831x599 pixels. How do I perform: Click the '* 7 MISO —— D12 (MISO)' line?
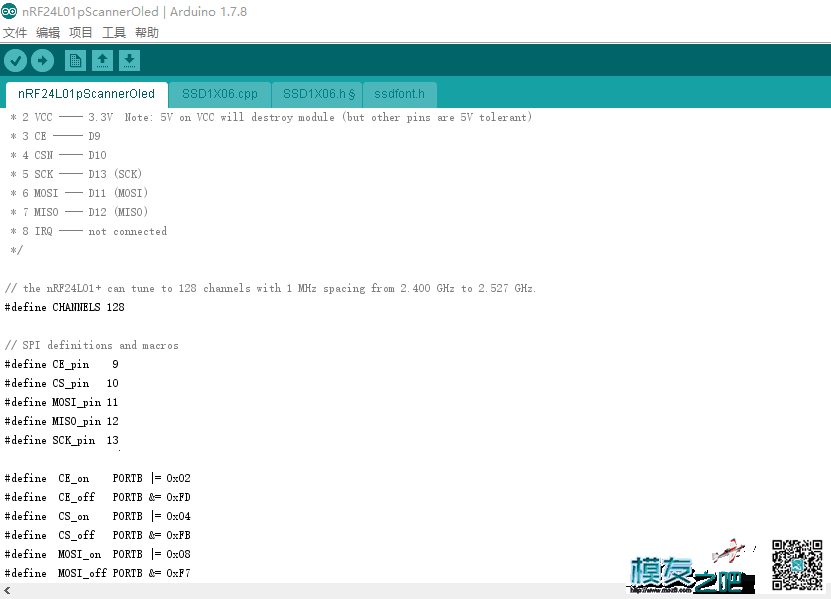tap(79, 213)
